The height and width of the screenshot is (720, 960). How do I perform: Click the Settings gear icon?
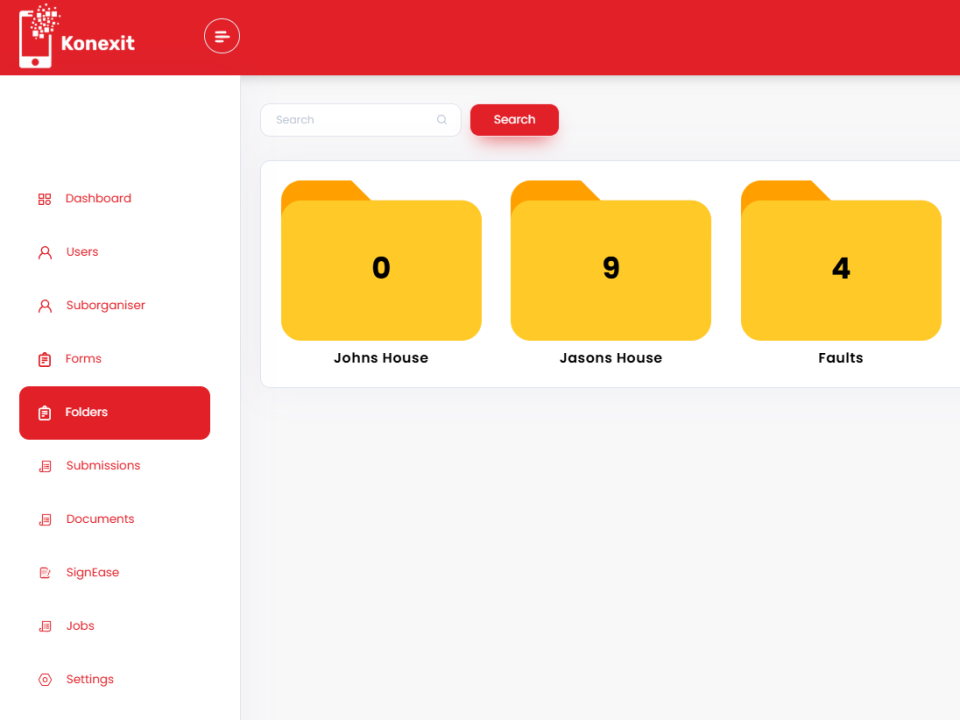tap(44, 680)
